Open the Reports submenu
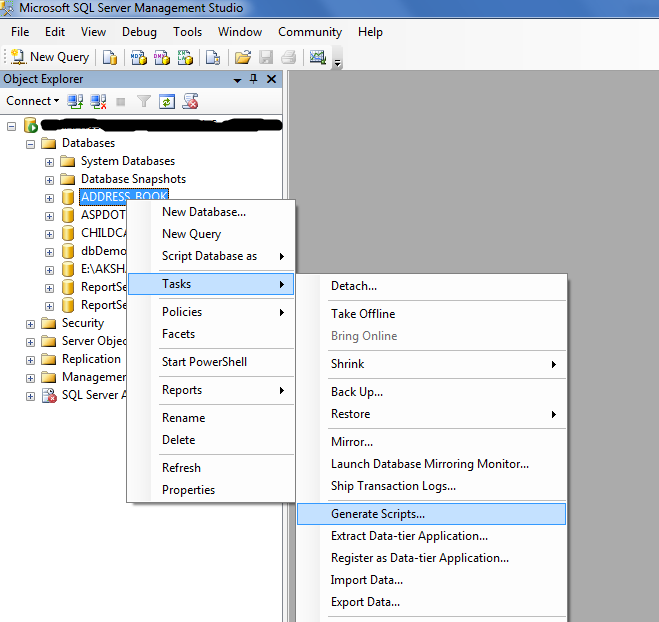The height and width of the screenshot is (622, 659). coord(211,390)
